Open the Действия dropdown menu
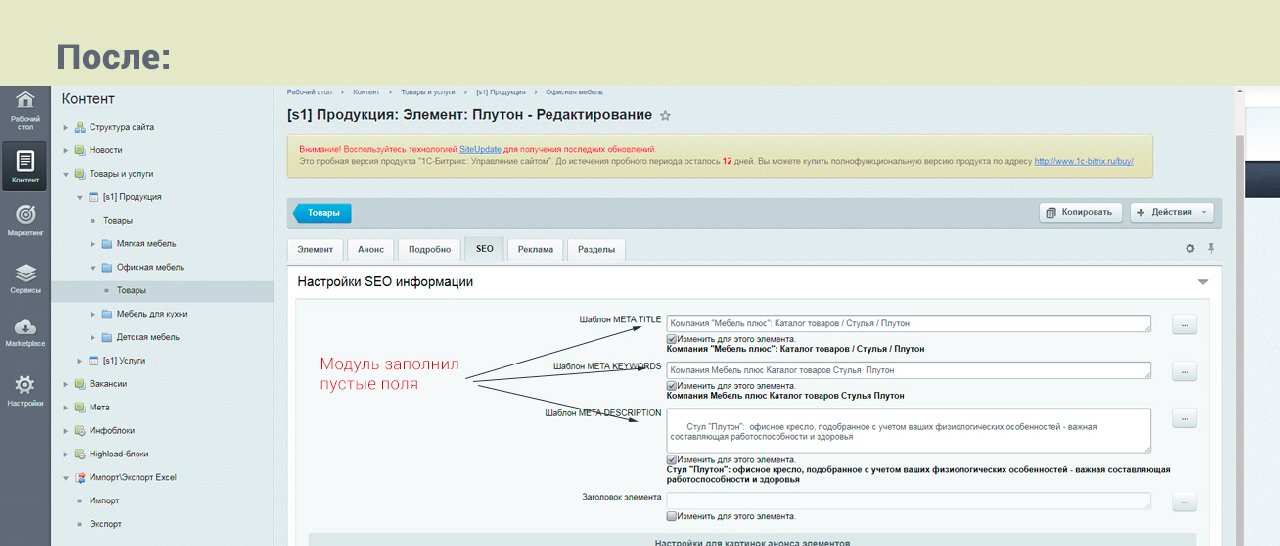 tap(1171, 212)
